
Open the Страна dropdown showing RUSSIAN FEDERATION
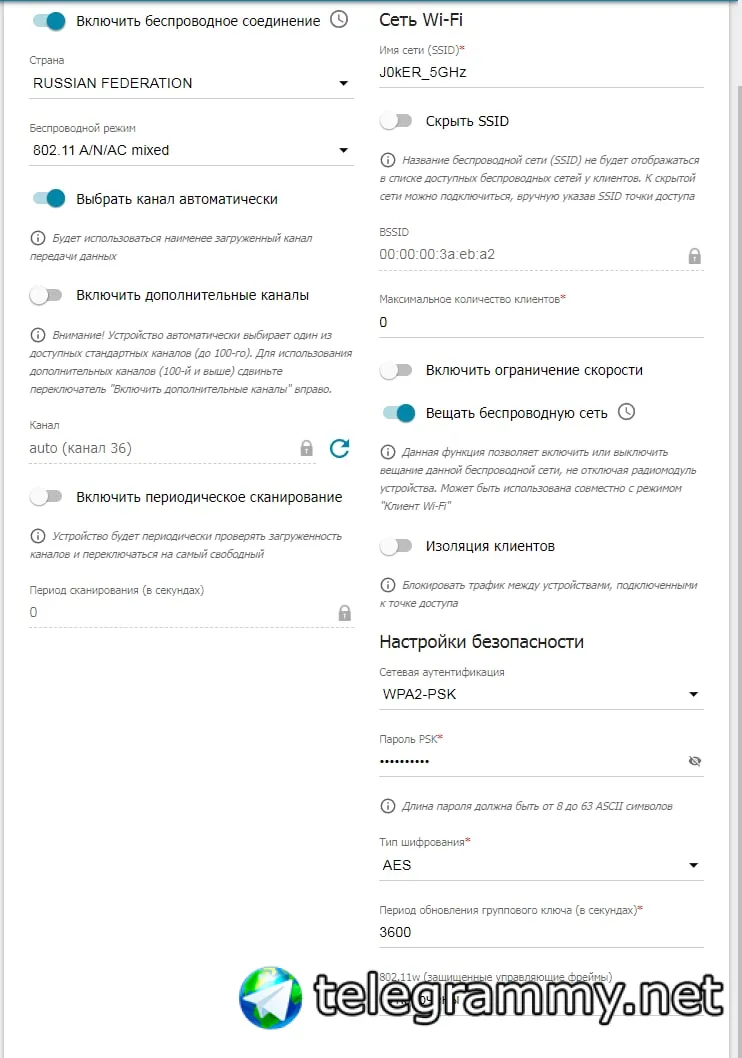(191, 83)
